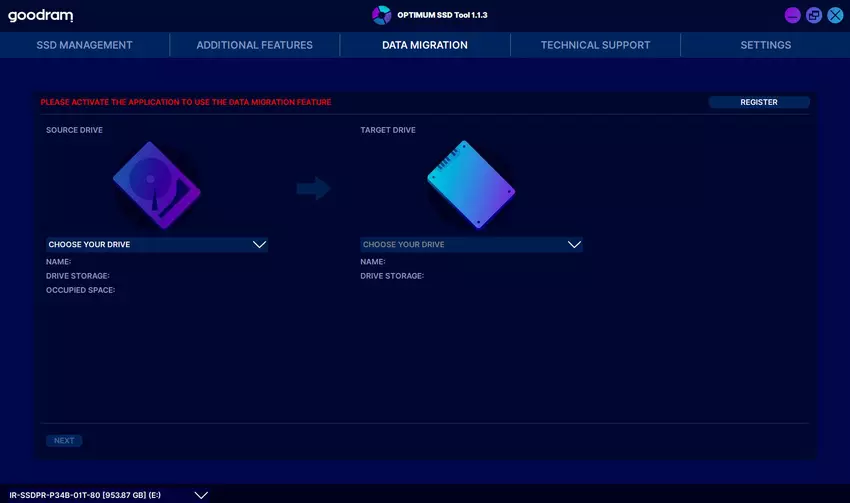Screen dimensions: 850x503
Task: Select the source hard disk drive icon
Action: pyautogui.click(x=157, y=185)
